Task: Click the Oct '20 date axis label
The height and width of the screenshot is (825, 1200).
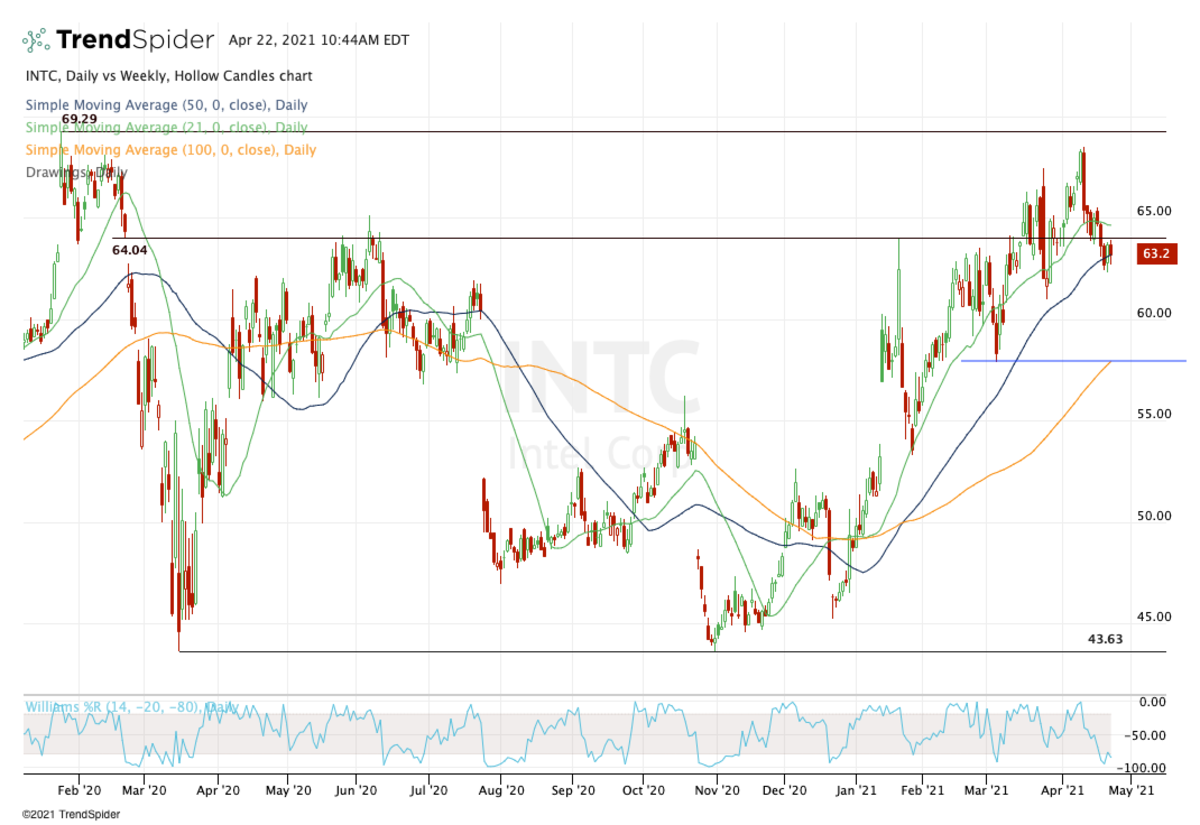Action: (642, 789)
